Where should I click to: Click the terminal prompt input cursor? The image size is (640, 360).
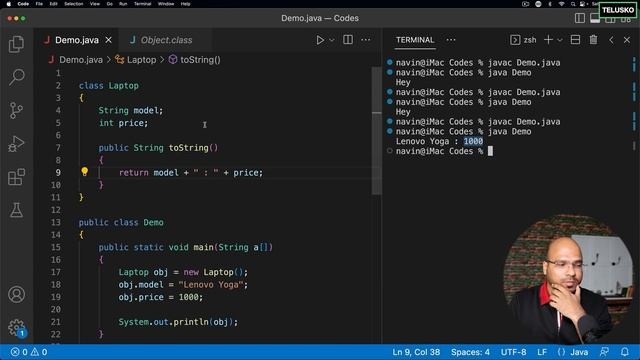[x=490, y=151]
